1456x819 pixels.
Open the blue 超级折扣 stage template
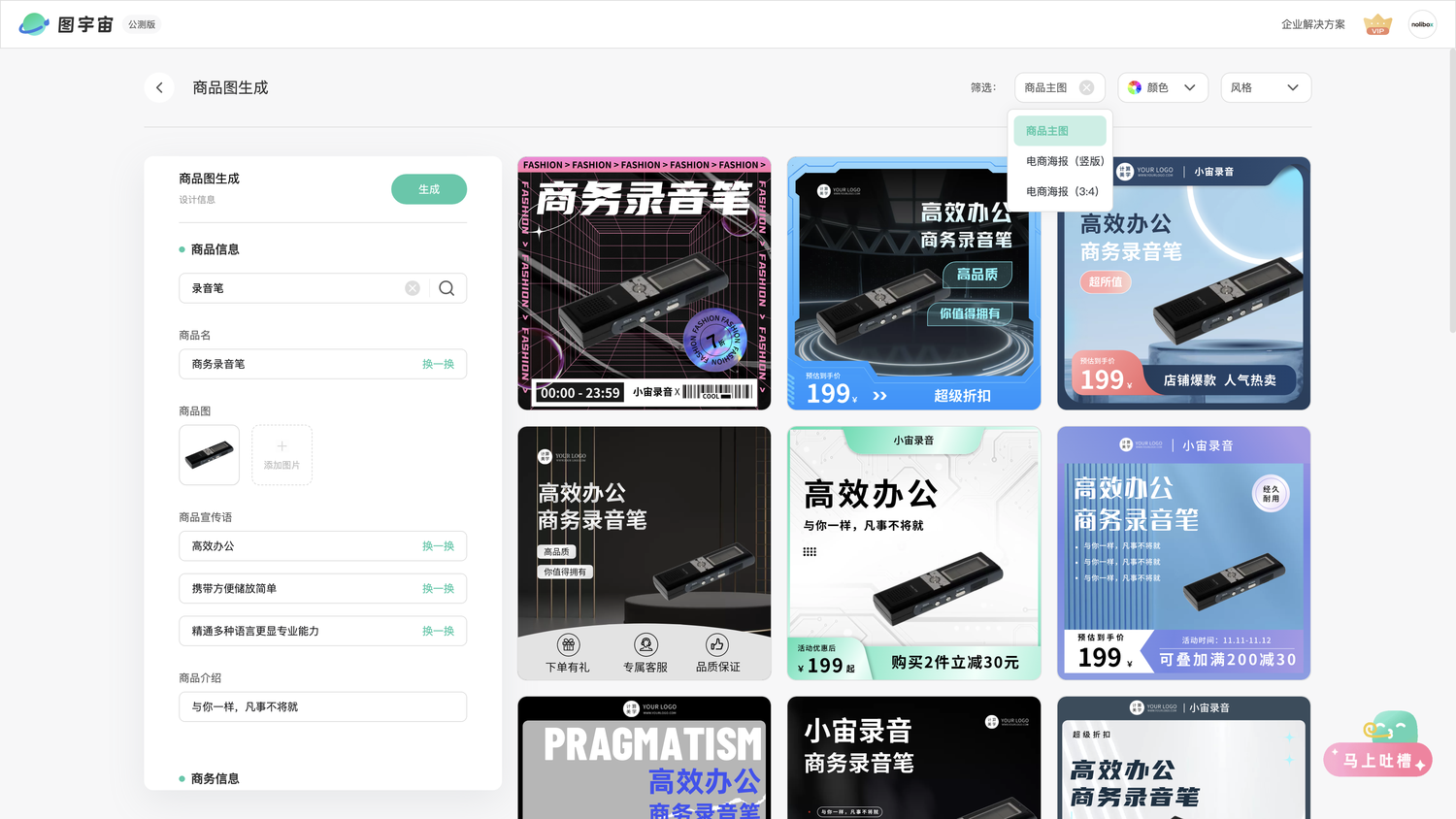pos(913,283)
